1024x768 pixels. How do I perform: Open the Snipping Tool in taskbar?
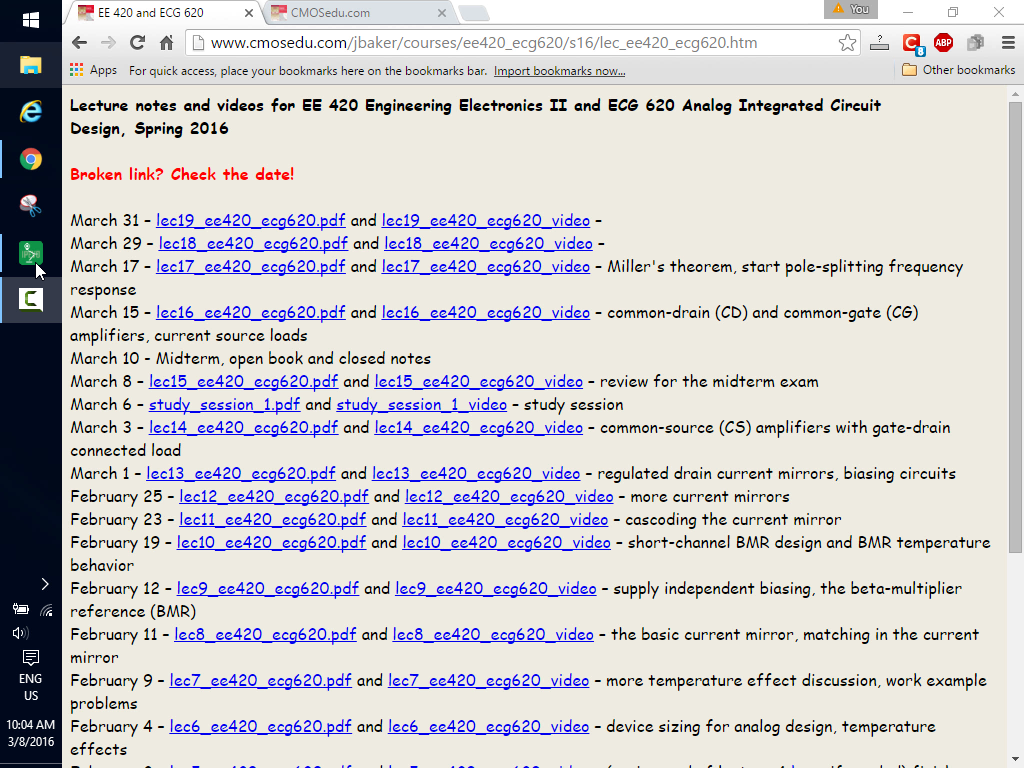click(31, 206)
